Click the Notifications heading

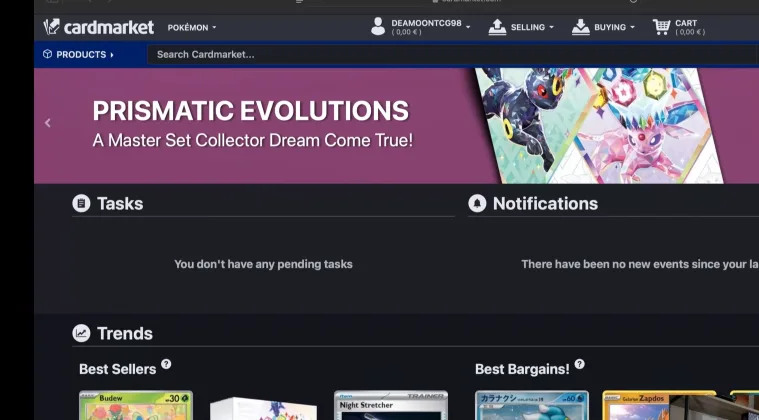tap(546, 204)
